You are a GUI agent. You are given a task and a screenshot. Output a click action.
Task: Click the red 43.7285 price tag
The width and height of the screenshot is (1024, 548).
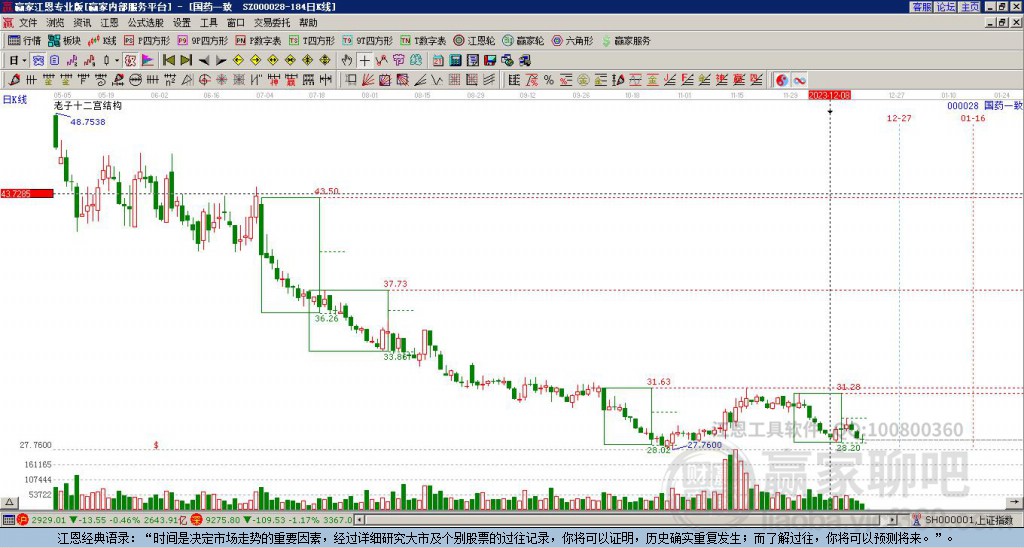click(27, 194)
